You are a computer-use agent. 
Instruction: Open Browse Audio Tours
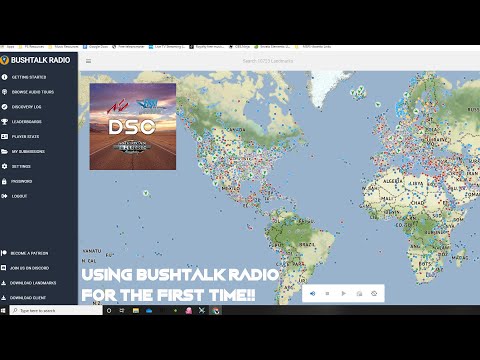(33, 92)
